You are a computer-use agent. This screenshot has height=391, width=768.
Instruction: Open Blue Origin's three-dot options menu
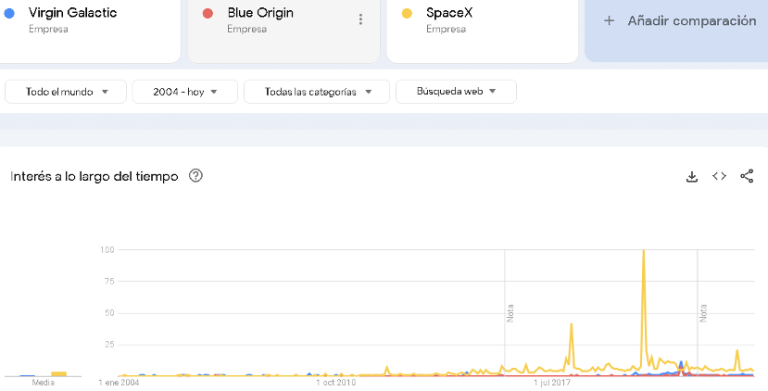[x=360, y=19]
